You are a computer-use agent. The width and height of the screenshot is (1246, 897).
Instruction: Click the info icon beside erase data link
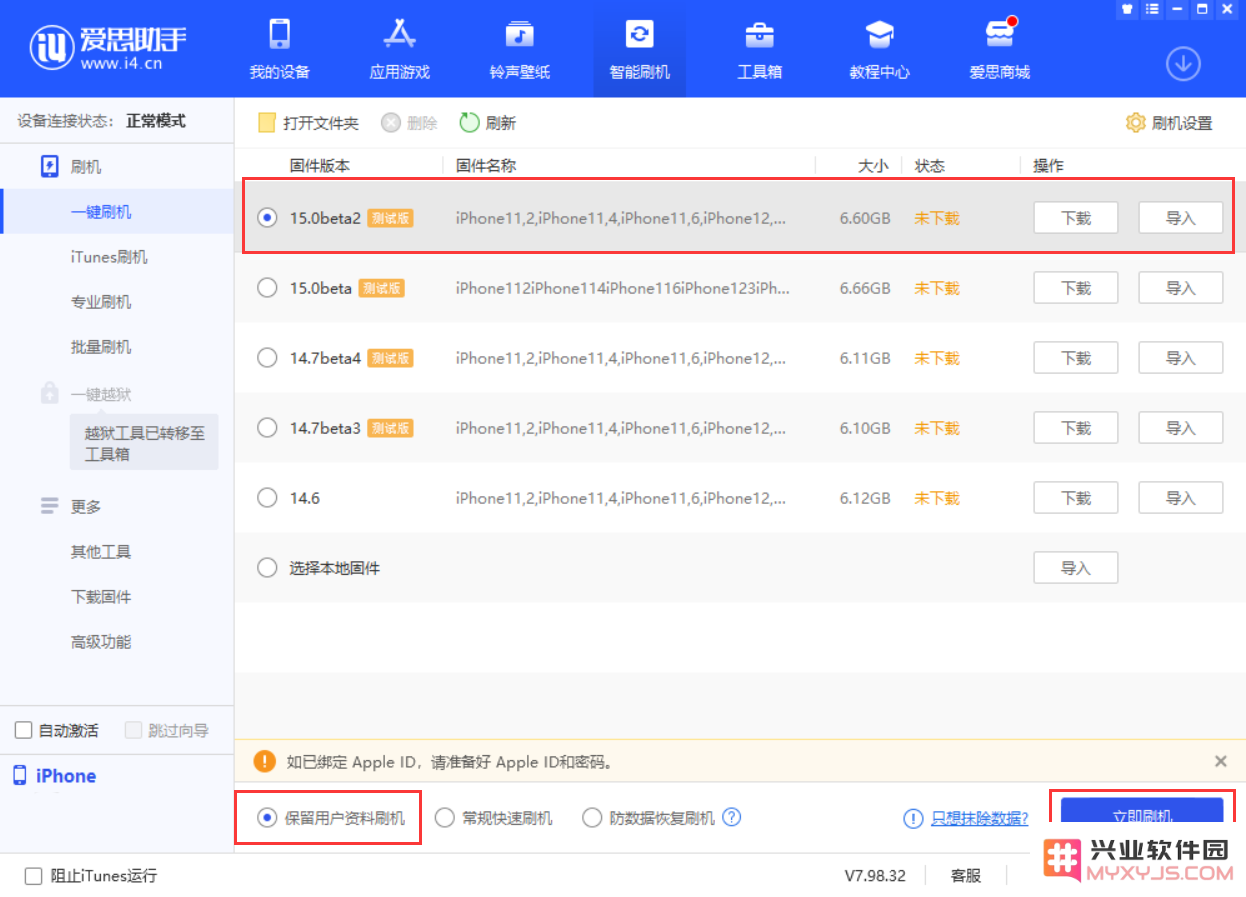click(913, 818)
